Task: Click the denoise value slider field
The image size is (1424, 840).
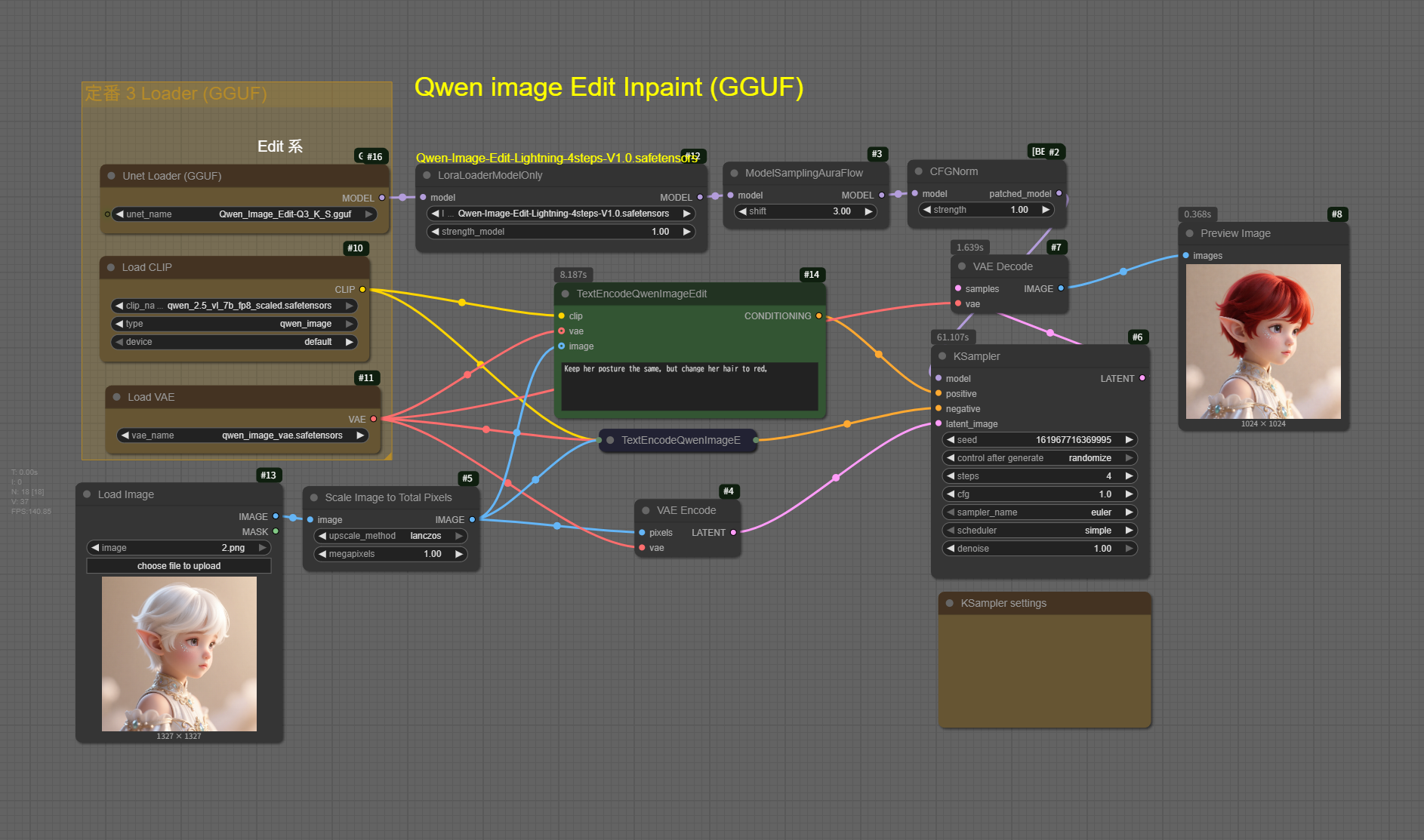Action: tap(1040, 549)
